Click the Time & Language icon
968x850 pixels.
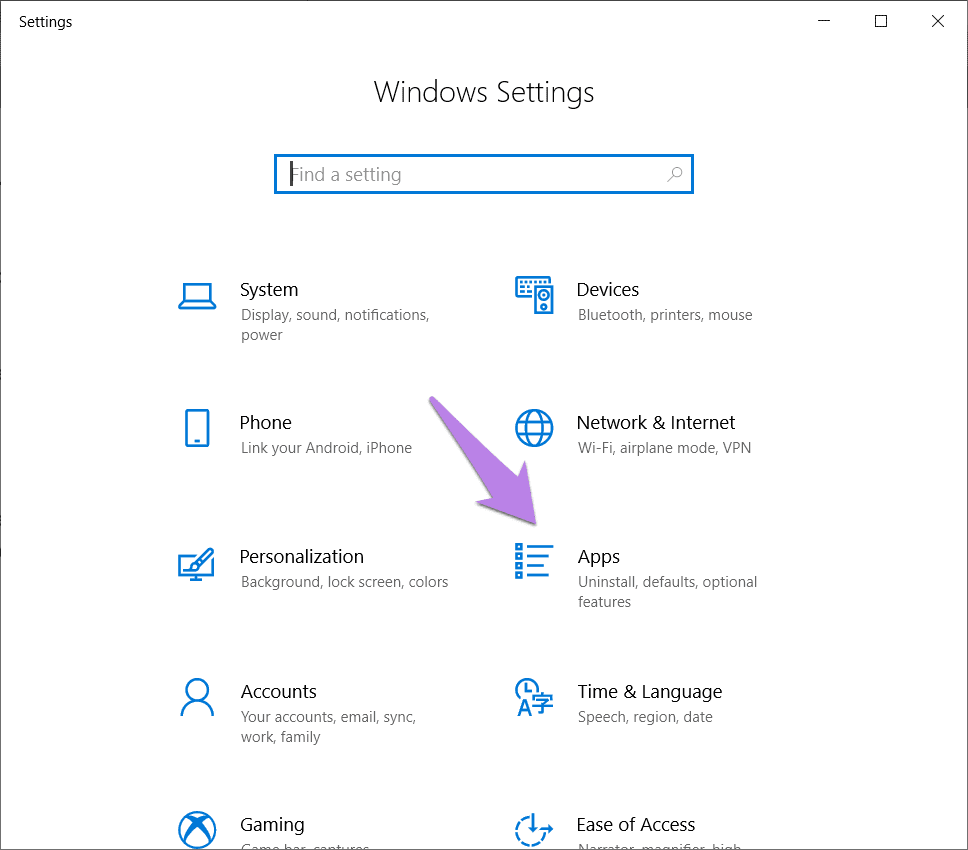coord(534,698)
